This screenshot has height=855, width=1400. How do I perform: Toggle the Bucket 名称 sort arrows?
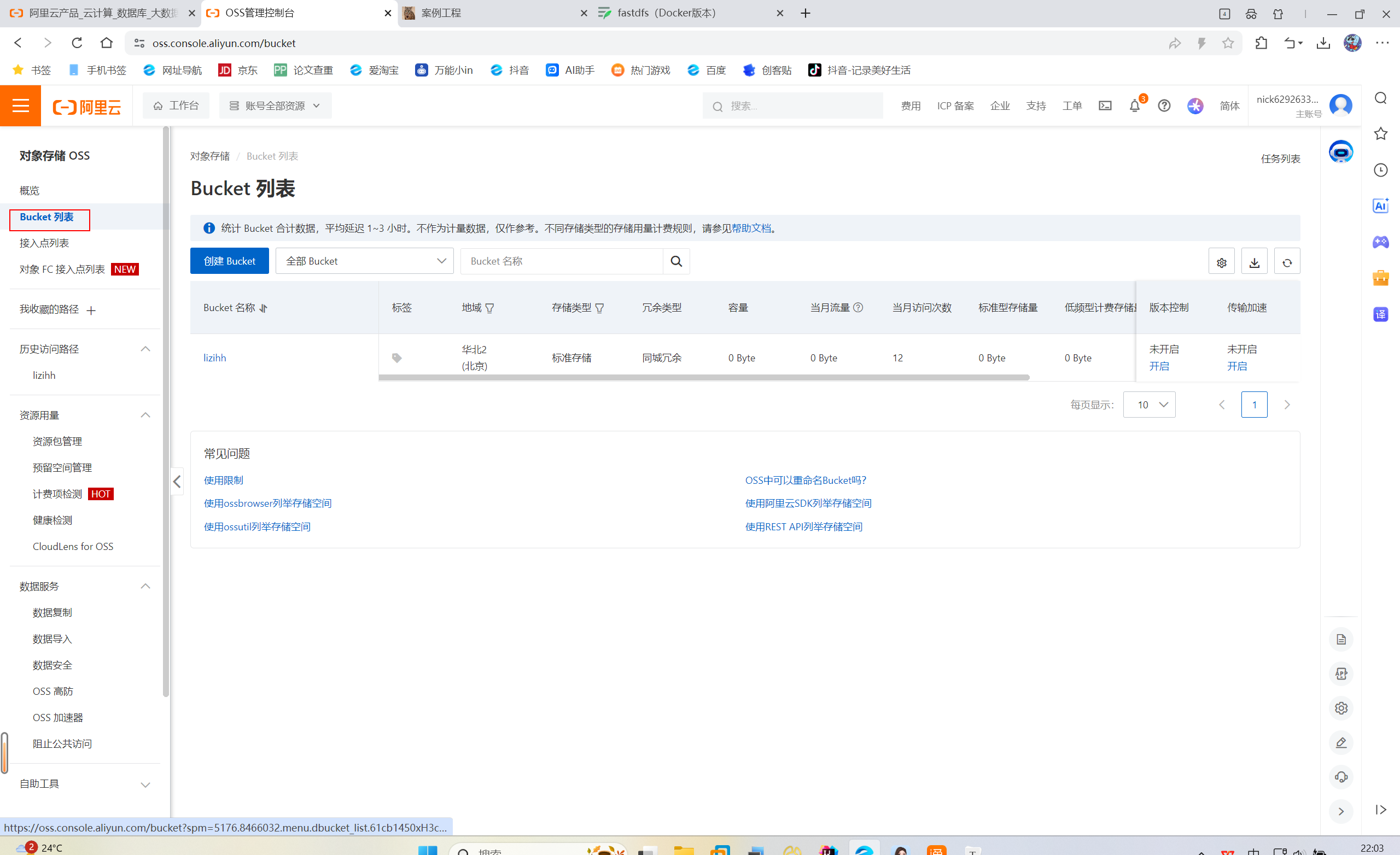coord(263,308)
